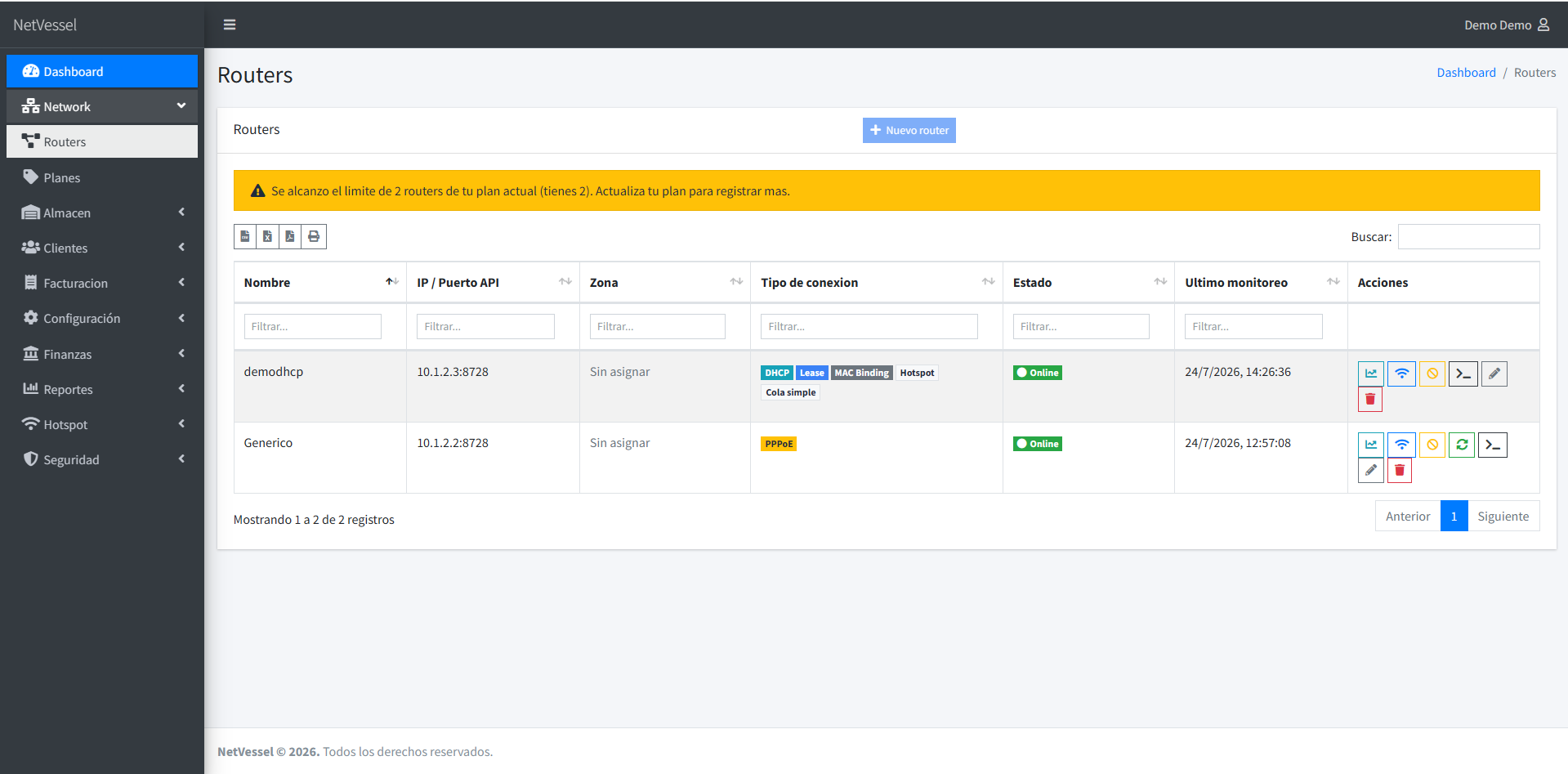Click the yellow block icon for demodhcp

1432,374
